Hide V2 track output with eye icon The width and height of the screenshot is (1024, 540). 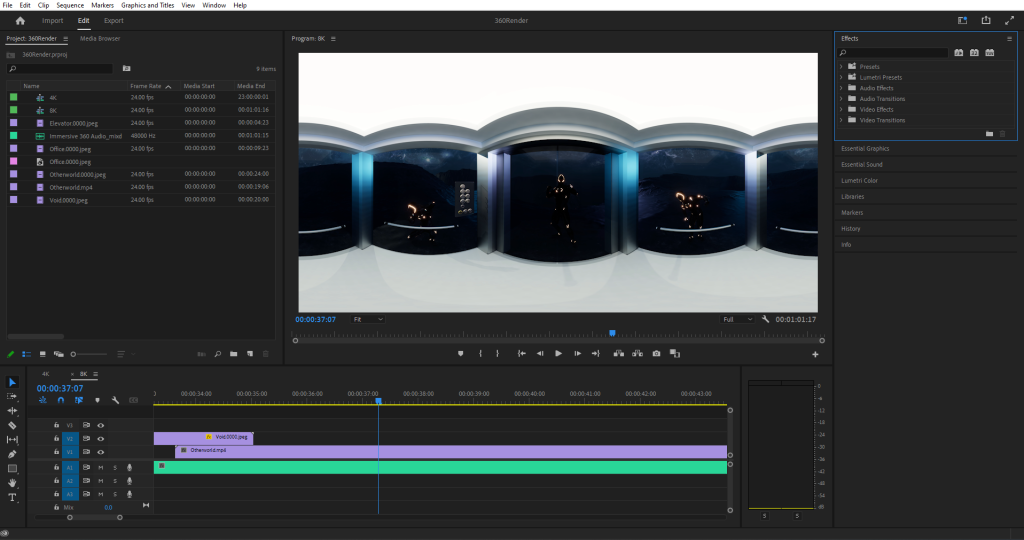[101, 438]
